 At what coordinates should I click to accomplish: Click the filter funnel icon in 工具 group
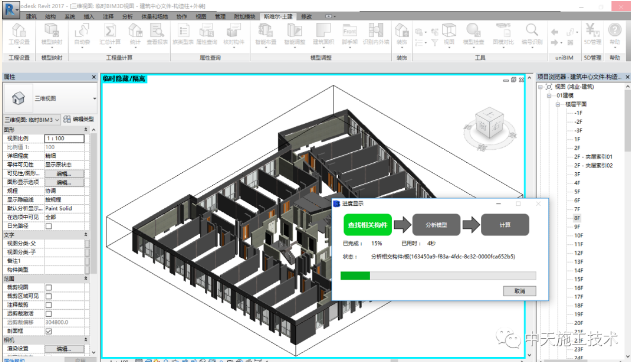pos(435,42)
